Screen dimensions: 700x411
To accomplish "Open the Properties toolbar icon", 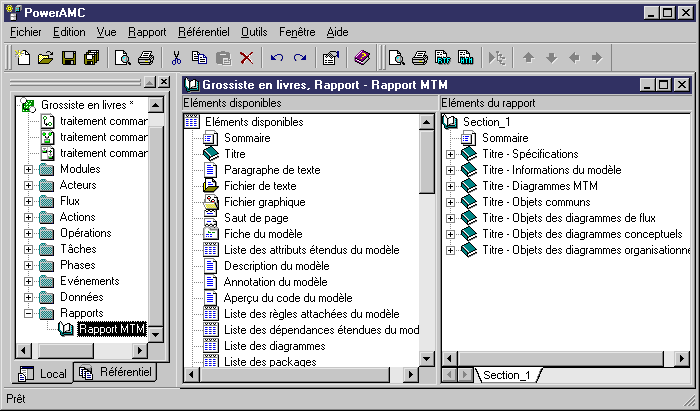I will [331, 58].
